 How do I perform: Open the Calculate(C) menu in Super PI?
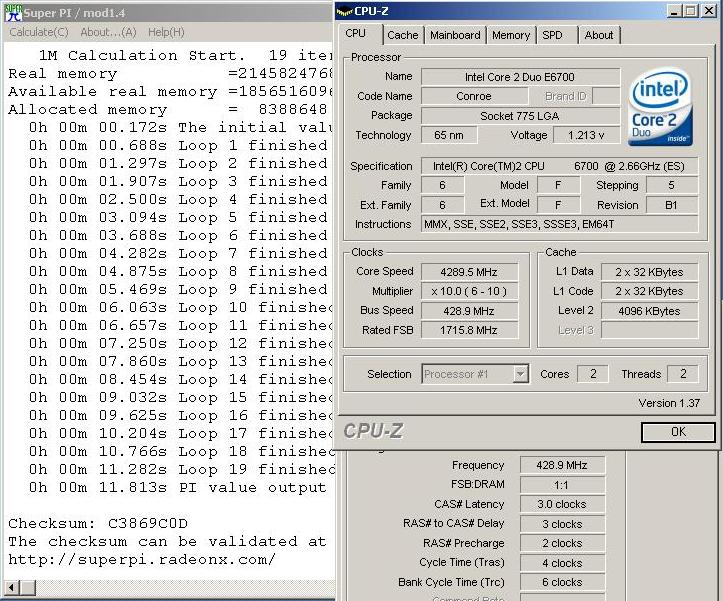(39, 32)
